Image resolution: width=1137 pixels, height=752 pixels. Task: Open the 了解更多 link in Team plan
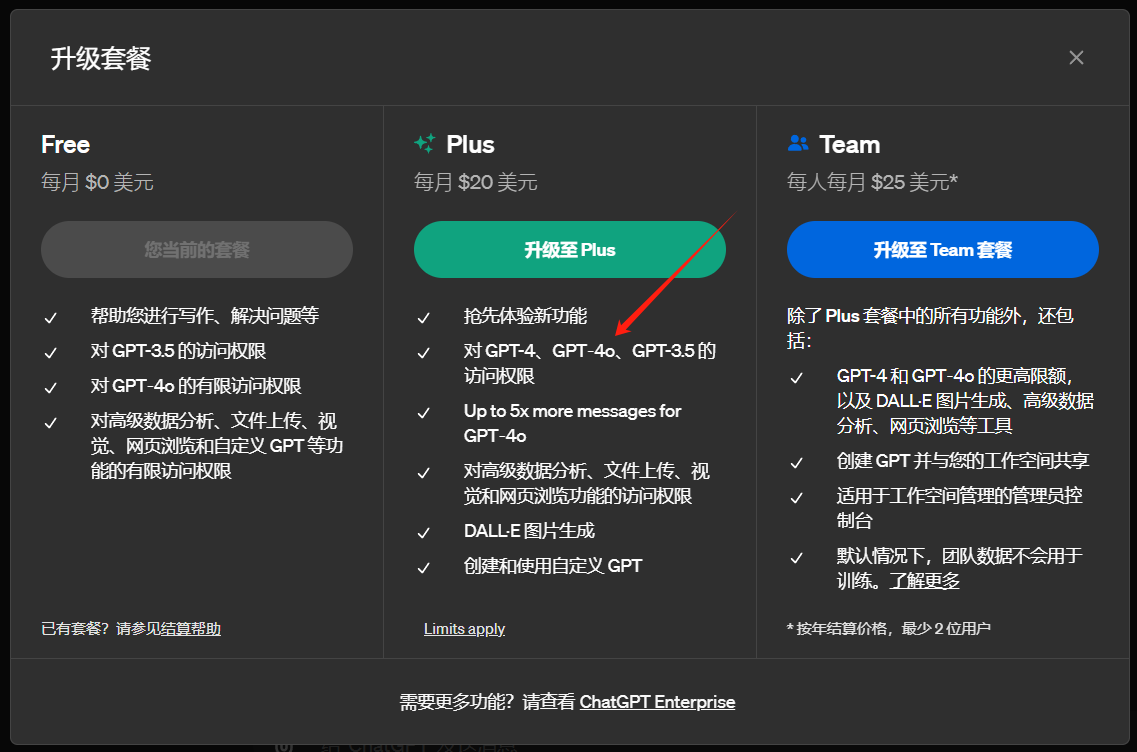click(925, 581)
